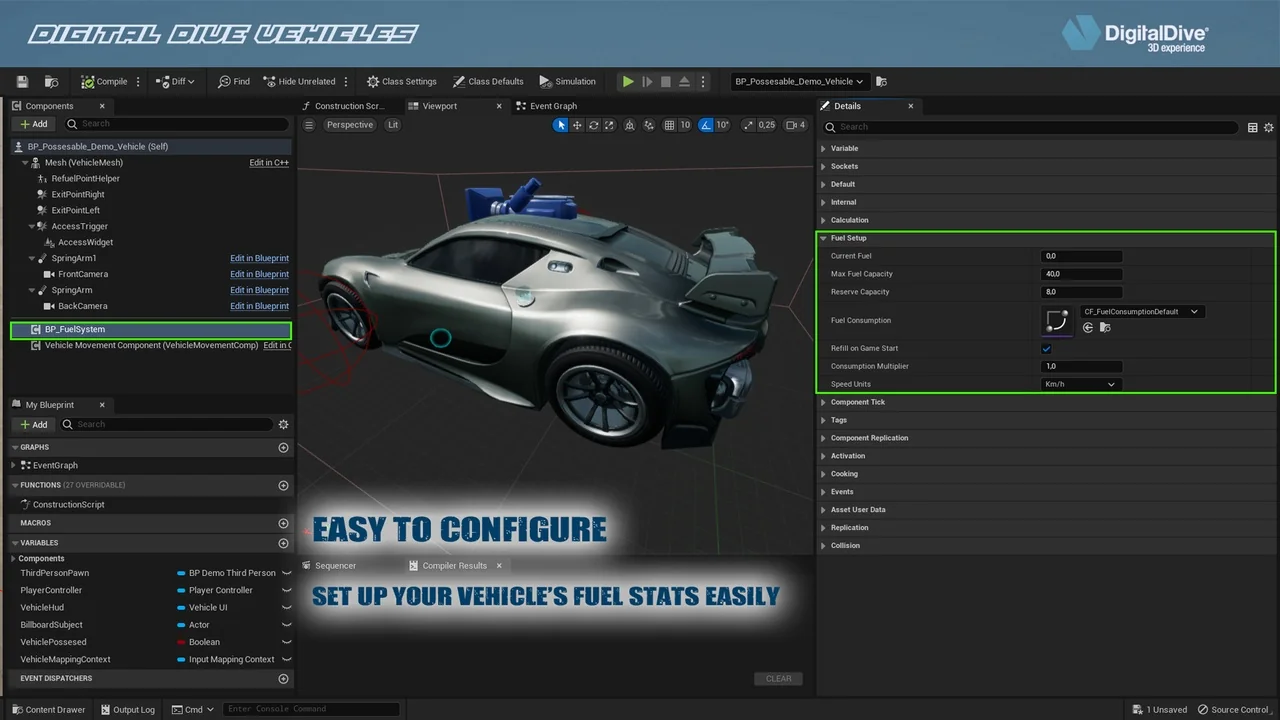
Task: Collapse the Fuel Setup section
Action: pyautogui.click(x=823, y=238)
